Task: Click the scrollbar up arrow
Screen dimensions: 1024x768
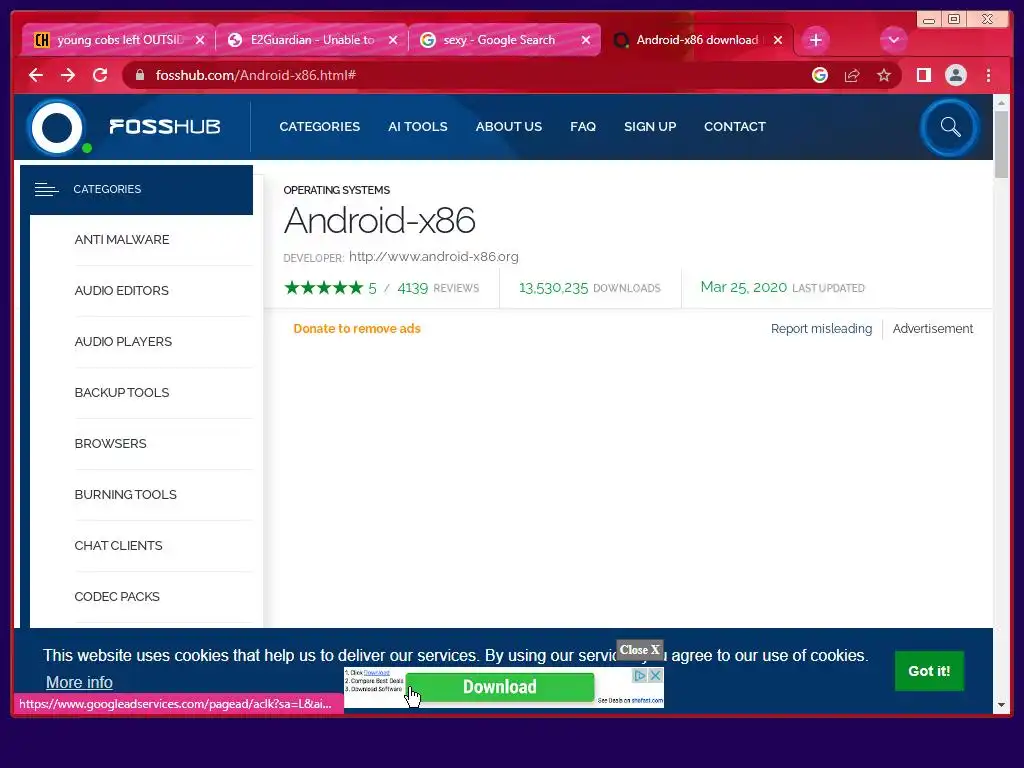Action: 1001,103
